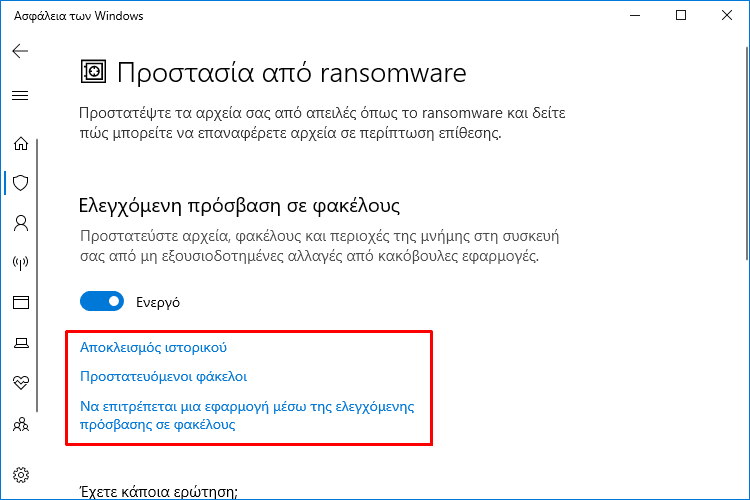Image resolution: width=750 pixels, height=500 pixels.
Task: Click the ransomware safe icon beside title
Action: pos(93,72)
